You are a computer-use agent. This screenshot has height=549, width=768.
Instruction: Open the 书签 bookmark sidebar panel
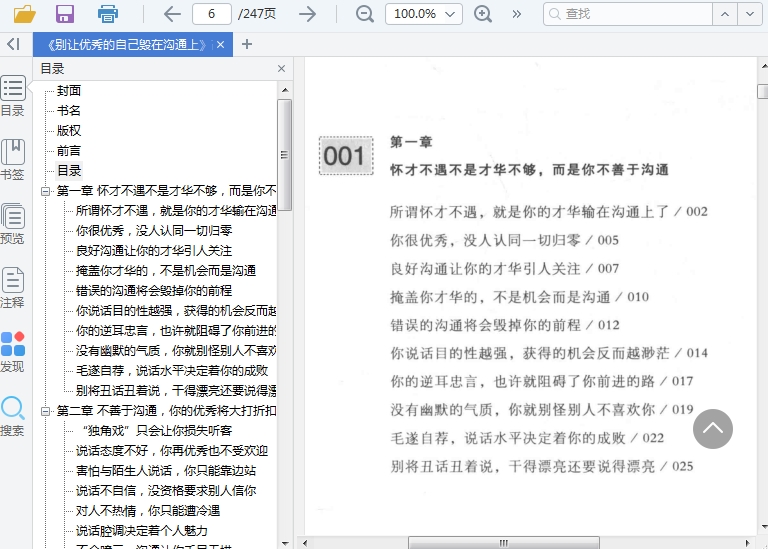point(13,160)
